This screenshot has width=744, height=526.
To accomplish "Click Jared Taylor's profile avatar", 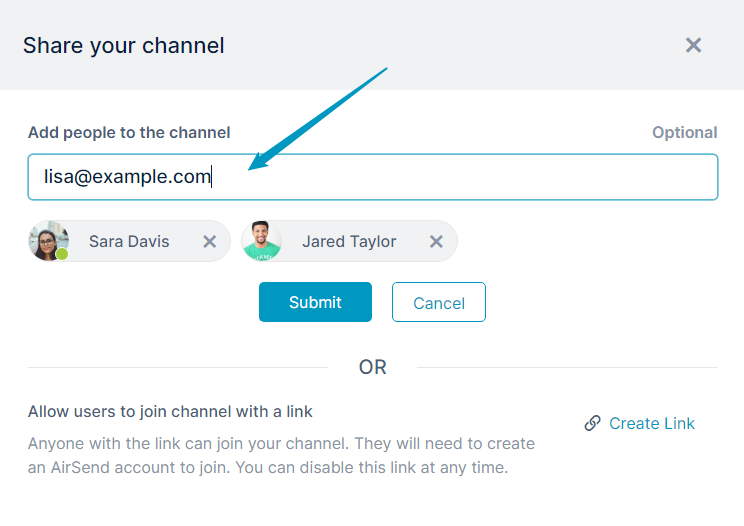I will pyautogui.click(x=261, y=241).
